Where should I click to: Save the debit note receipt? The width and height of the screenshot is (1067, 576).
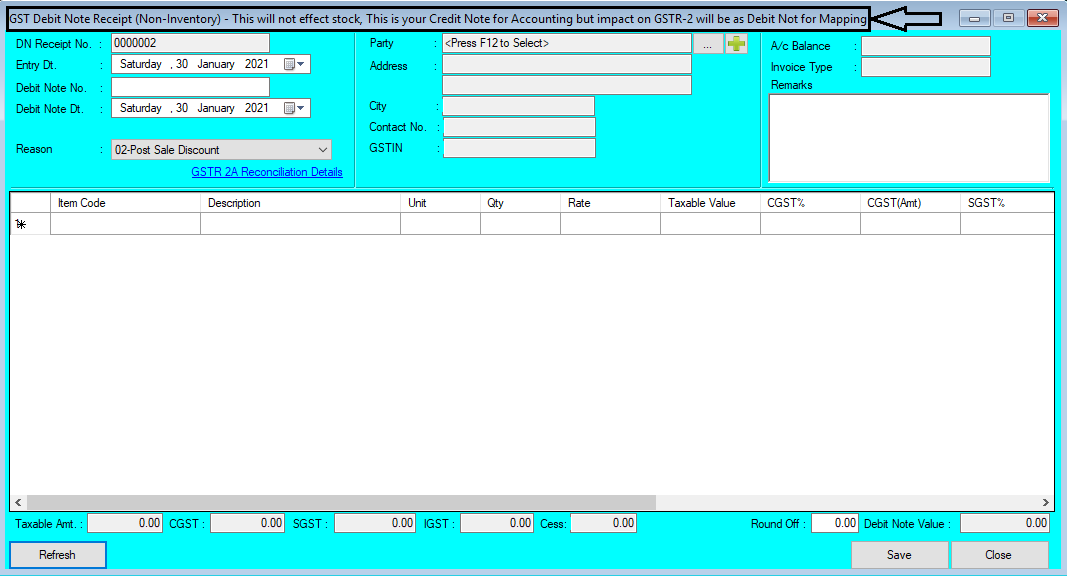pyautogui.click(x=899, y=554)
